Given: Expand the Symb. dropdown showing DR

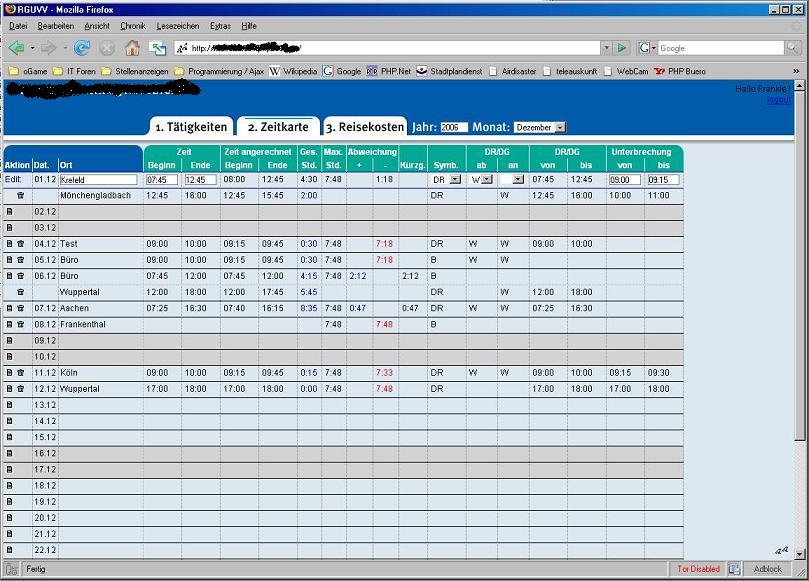Looking at the screenshot, I should click(455, 180).
